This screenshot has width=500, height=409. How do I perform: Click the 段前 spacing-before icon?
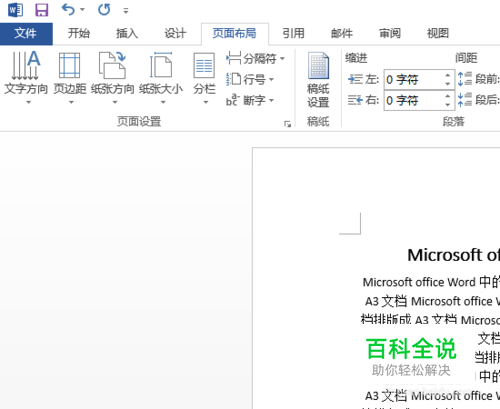pyautogui.click(x=464, y=79)
